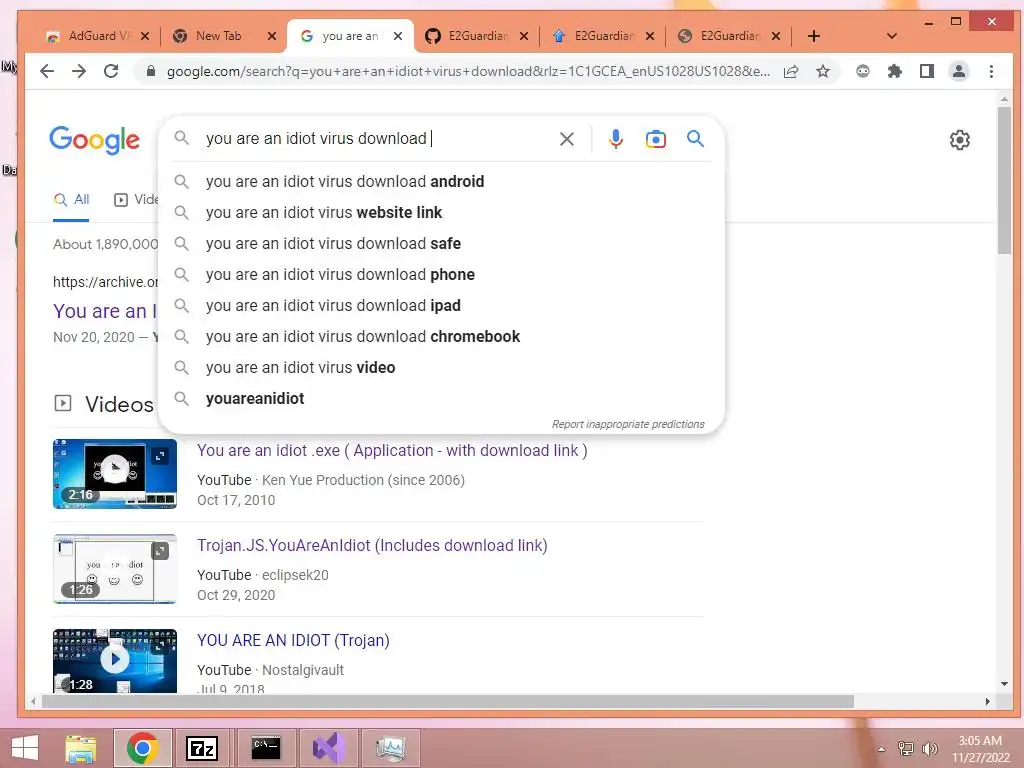
Task: Clear the search box text
Action: (x=567, y=138)
